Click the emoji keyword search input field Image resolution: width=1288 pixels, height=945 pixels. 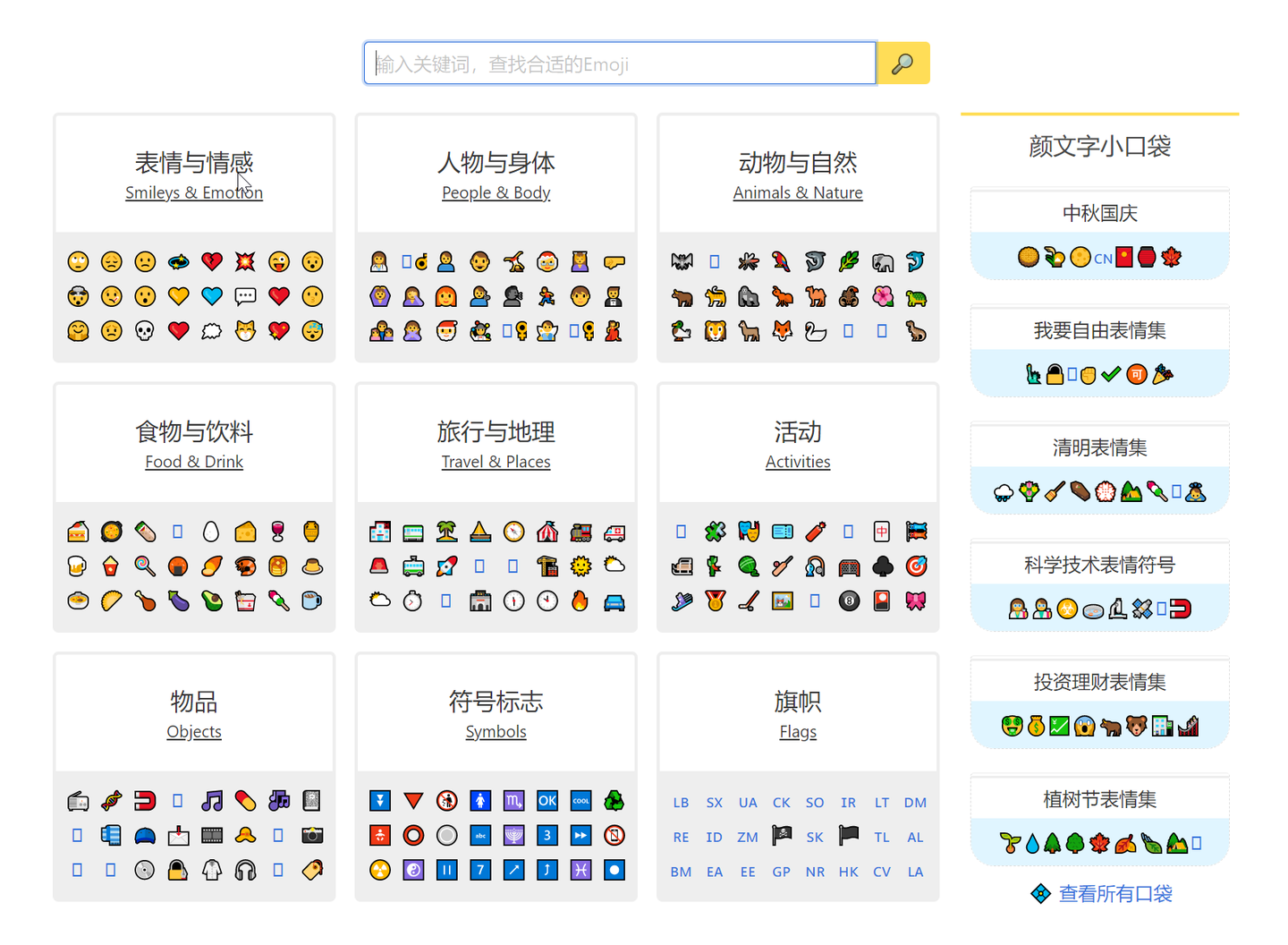[619, 63]
